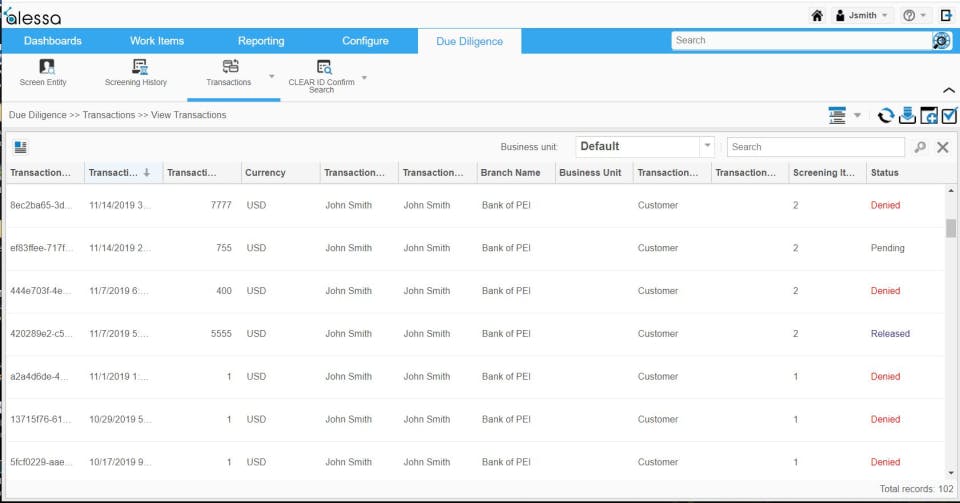Click the logout icon at top right
The width and height of the screenshot is (960, 503).
(x=947, y=15)
